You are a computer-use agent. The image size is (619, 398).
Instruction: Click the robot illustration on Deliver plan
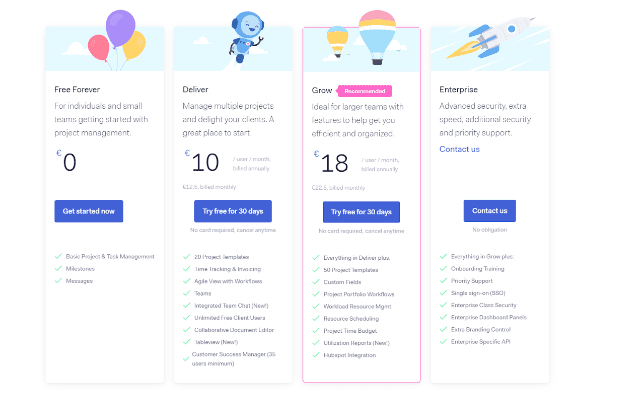coord(246,37)
